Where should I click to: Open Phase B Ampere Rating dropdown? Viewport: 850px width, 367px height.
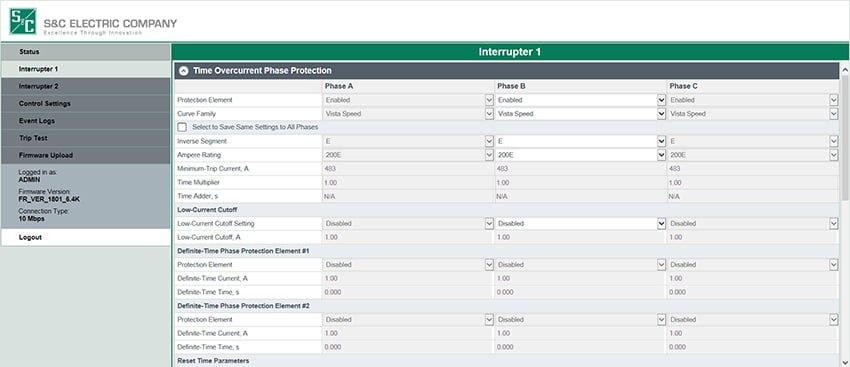(581, 155)
